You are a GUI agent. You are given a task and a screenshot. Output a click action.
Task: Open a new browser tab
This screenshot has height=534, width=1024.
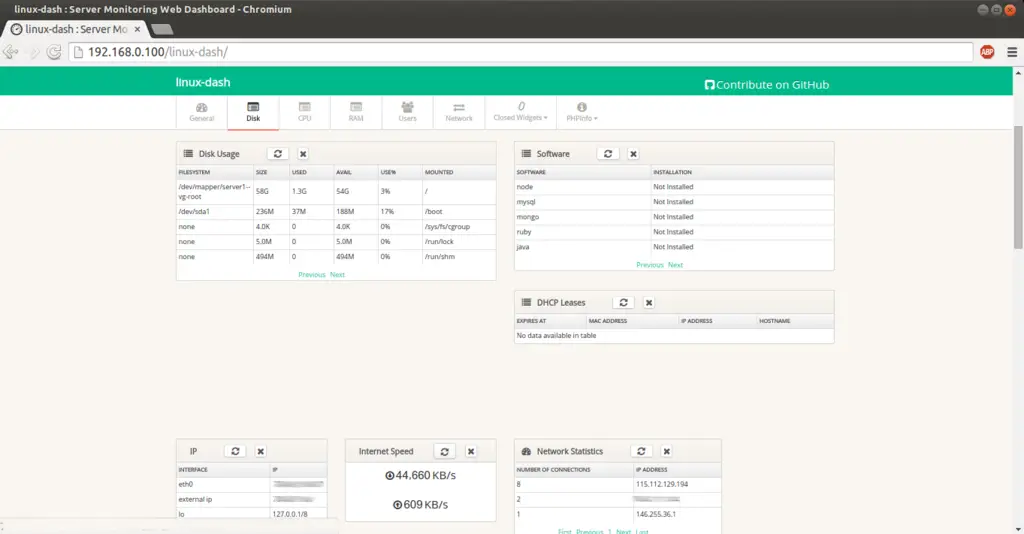pyautogui.click(x=162, y=29)
